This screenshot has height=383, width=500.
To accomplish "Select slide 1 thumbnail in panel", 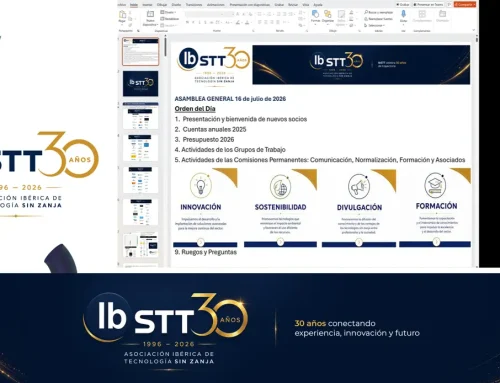I will (141, 52).
